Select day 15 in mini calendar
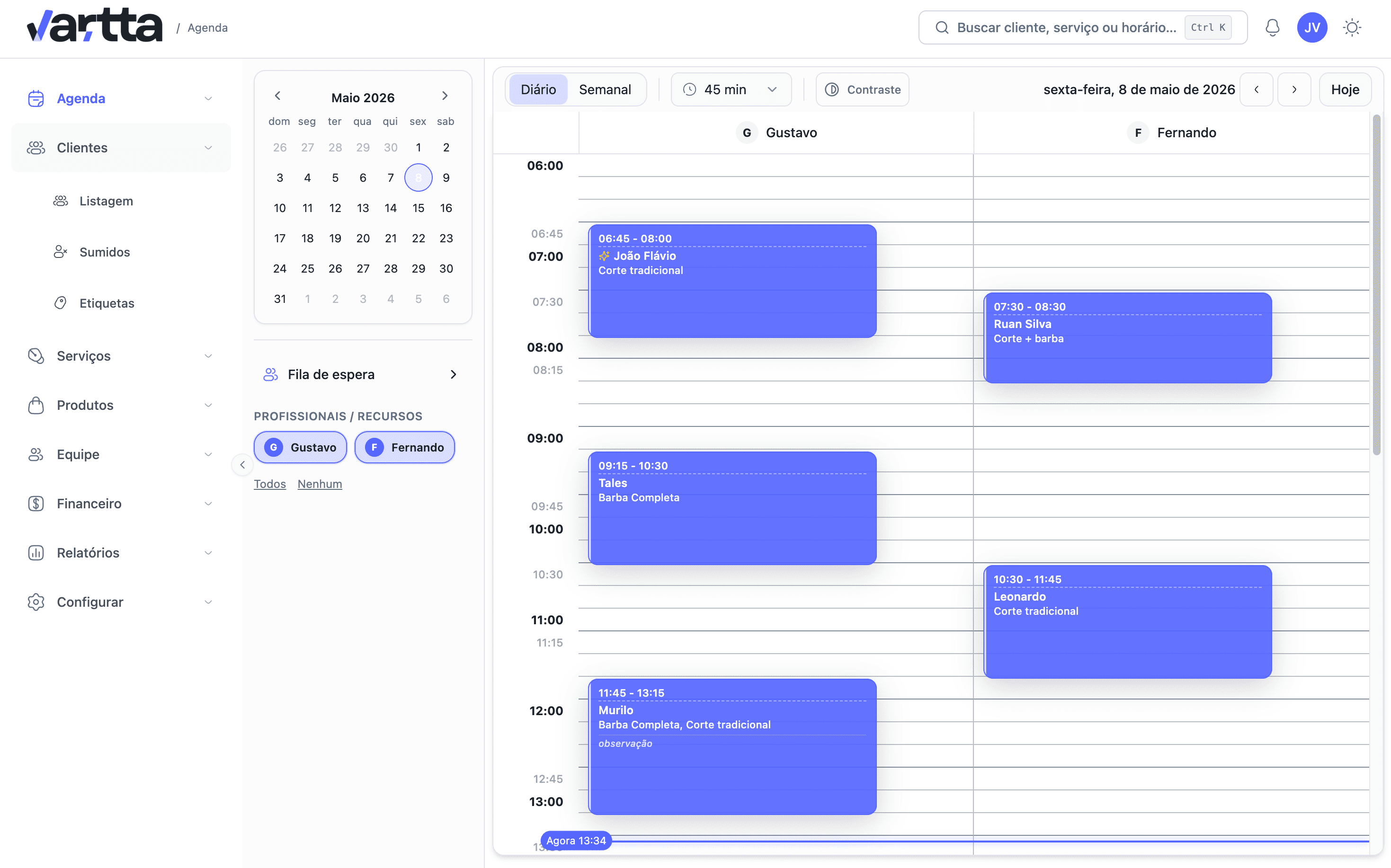 (418, 208)
